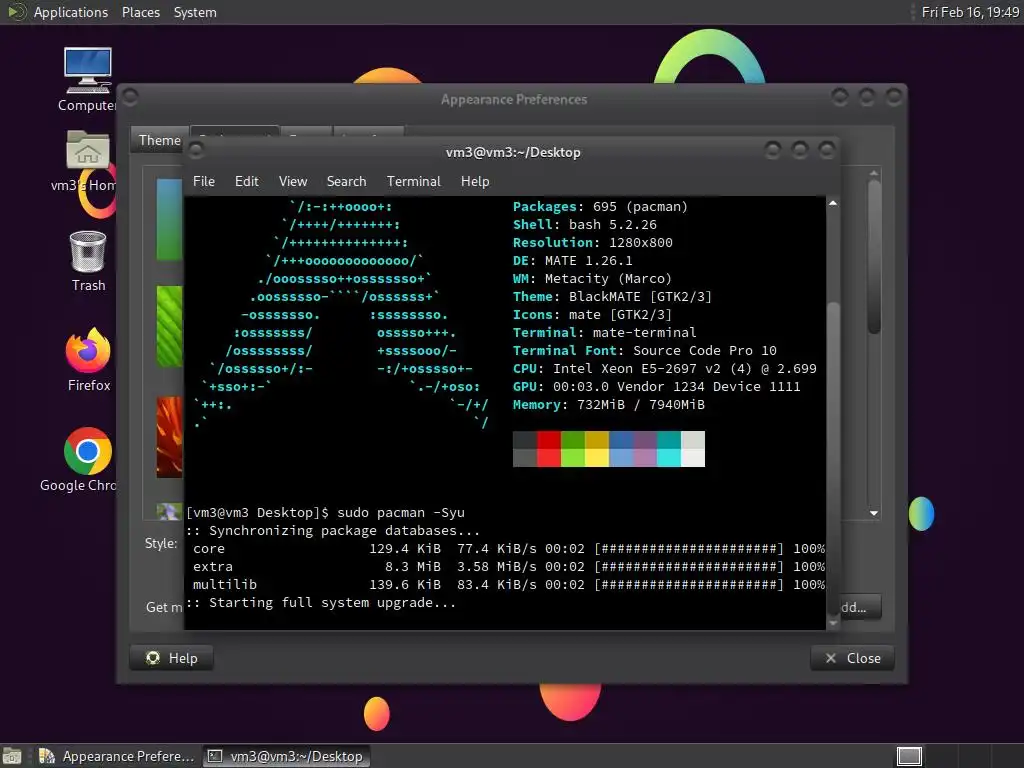The width and height of the screenshot is (1024, 768).
Task: Click ':: Starting full system upgrade...' line
Action: (x=321, y=603)
